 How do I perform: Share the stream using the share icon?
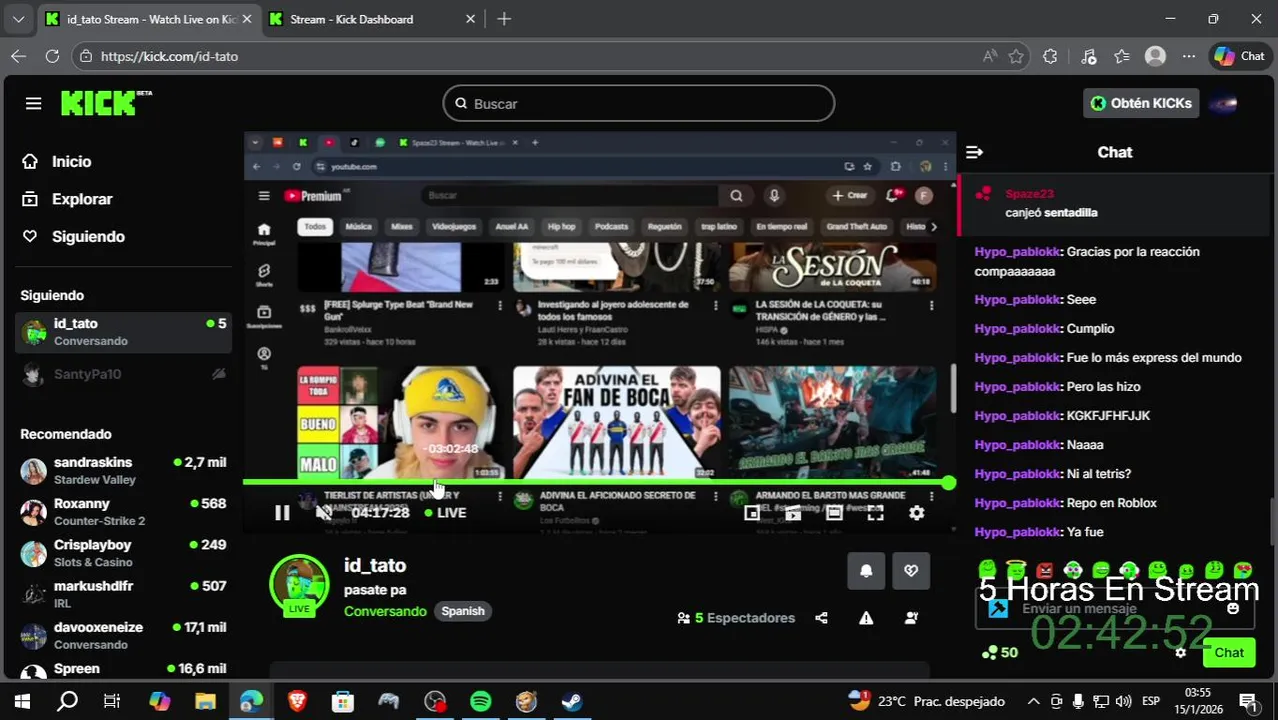click(821, 618)
